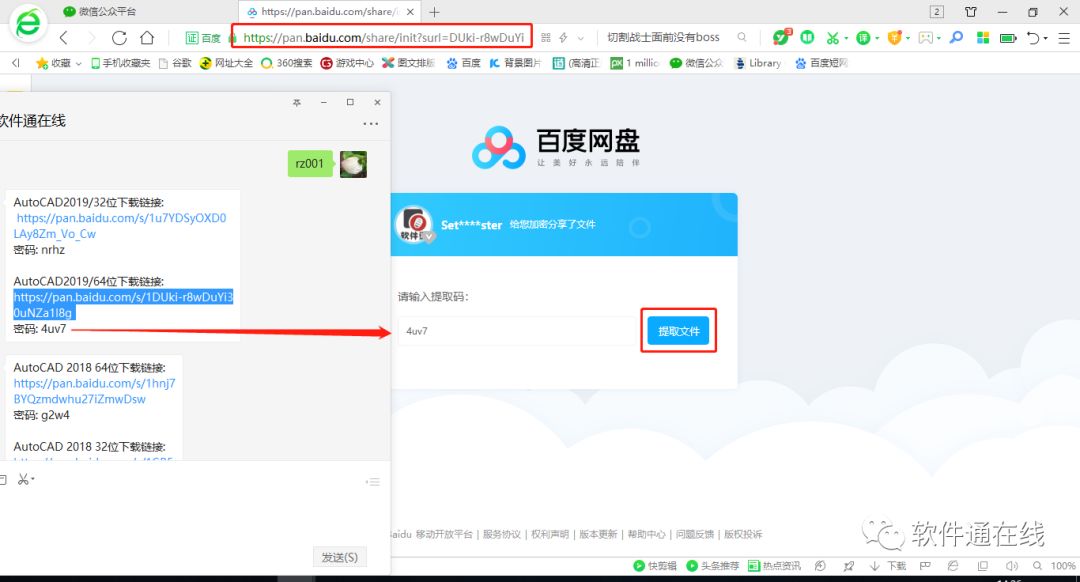
Task: Open the 微信公众 bookmark
Action: (696, 63)
